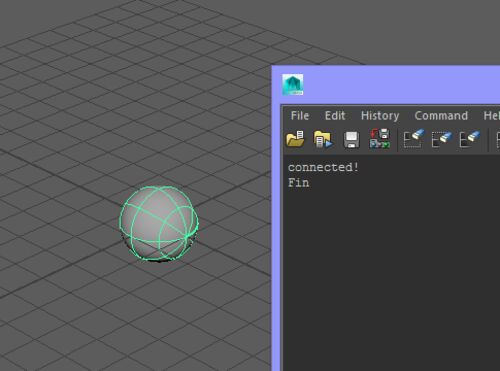Open the History menu

coord(380,116)
